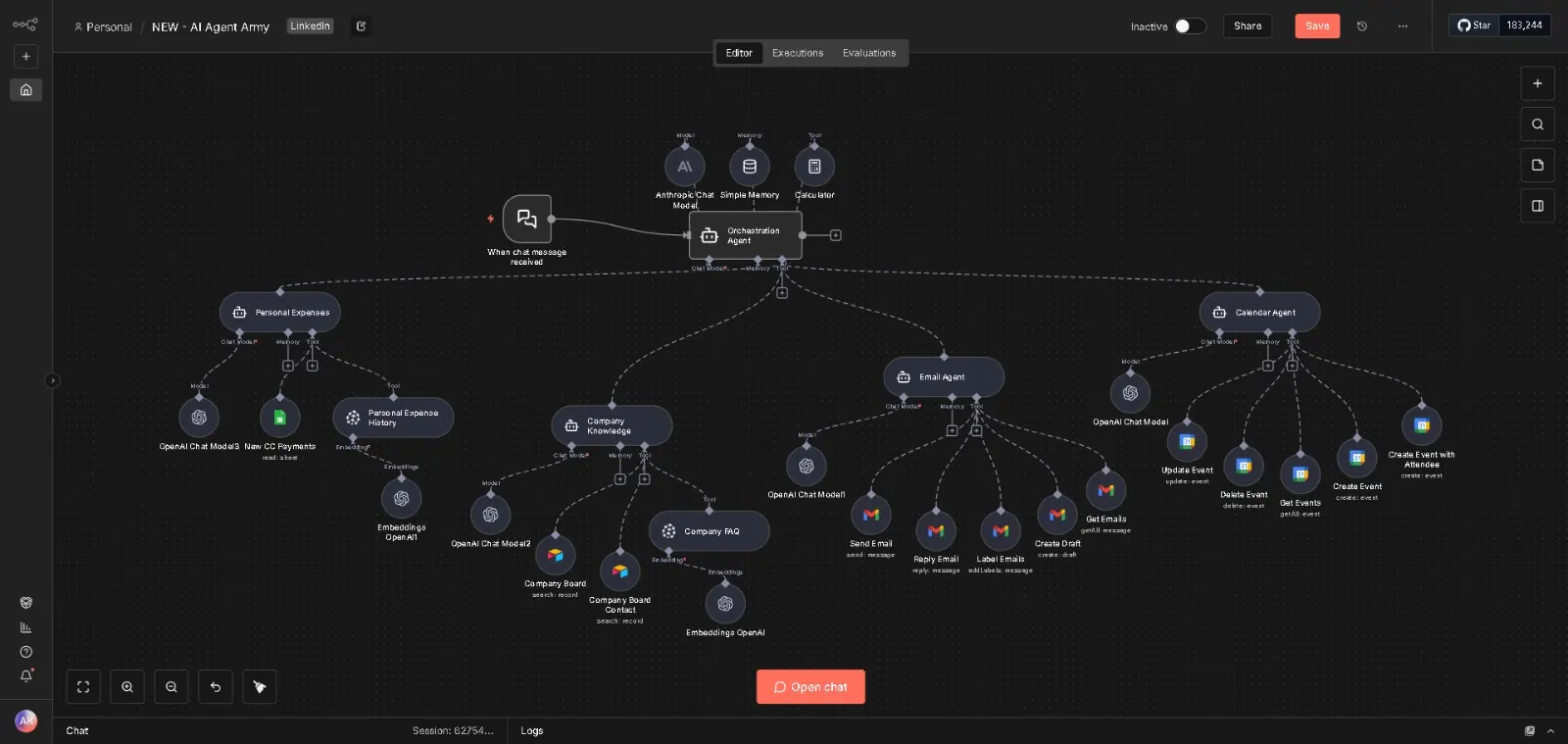Select the Anthropic Chat Model node
The height and width of the screenshot is (744, 1568).
(685, 167)
